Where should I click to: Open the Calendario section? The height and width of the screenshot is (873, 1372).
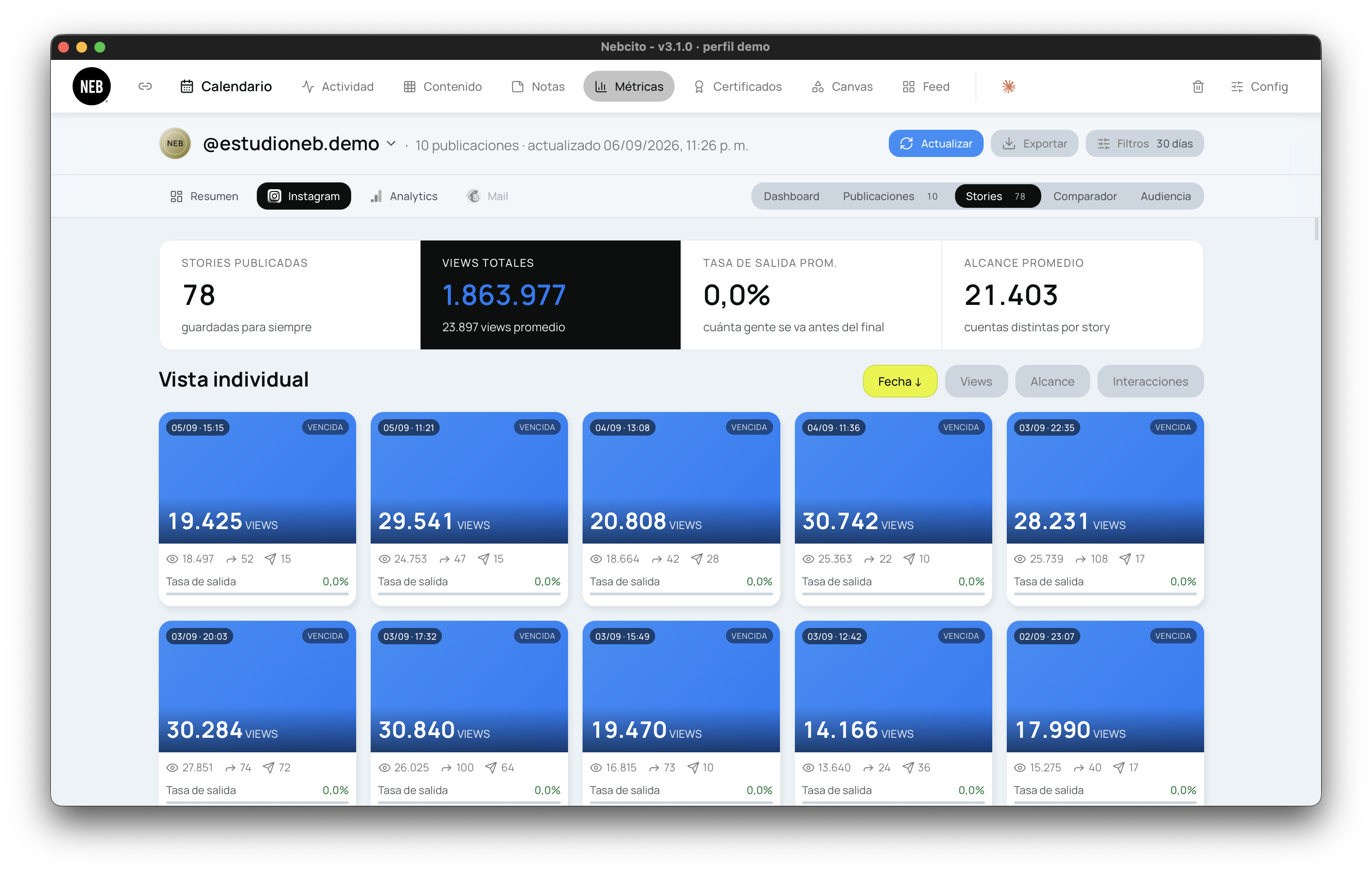point(226,86)
